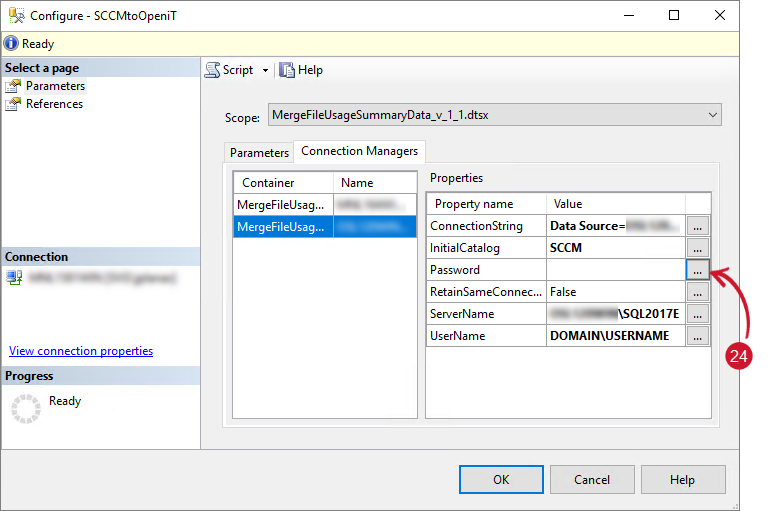Image resolution: width=778 pixels, height=511 pixels.
Task: Click the \SQL2017E server value
Action: pos(616,314)
